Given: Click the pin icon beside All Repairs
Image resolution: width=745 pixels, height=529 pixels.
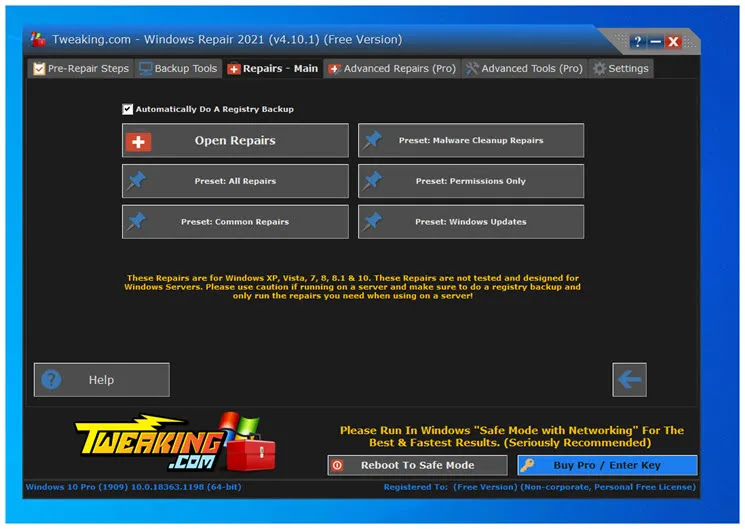Looking at the screenshot, I should pyautogui.click(x=136, y=181).
